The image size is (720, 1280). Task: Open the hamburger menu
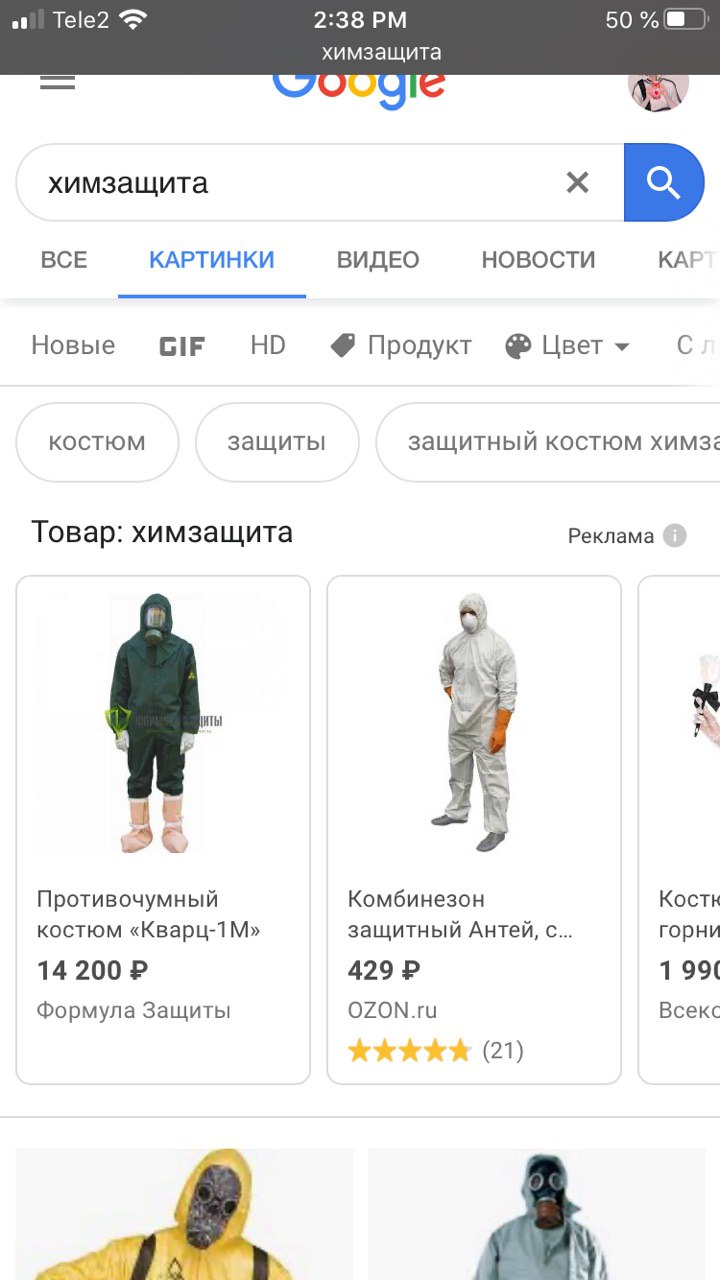[58, 82]
